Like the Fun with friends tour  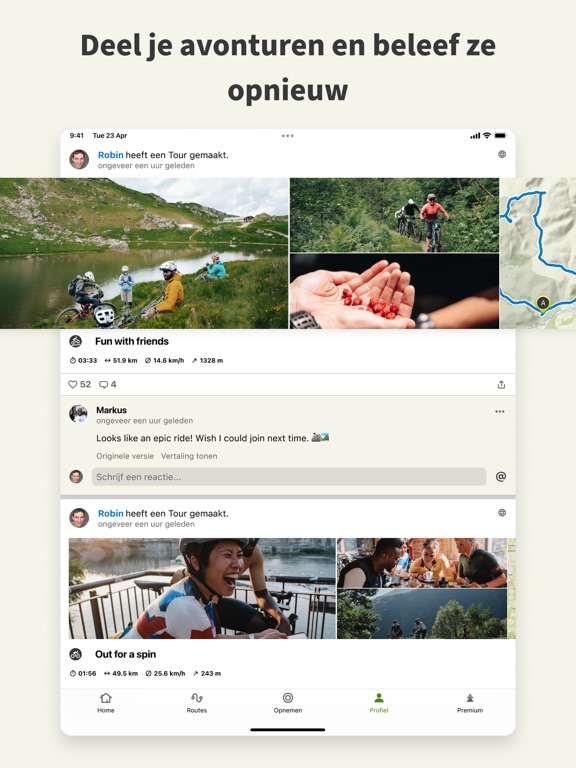click(x=79, y=384)
